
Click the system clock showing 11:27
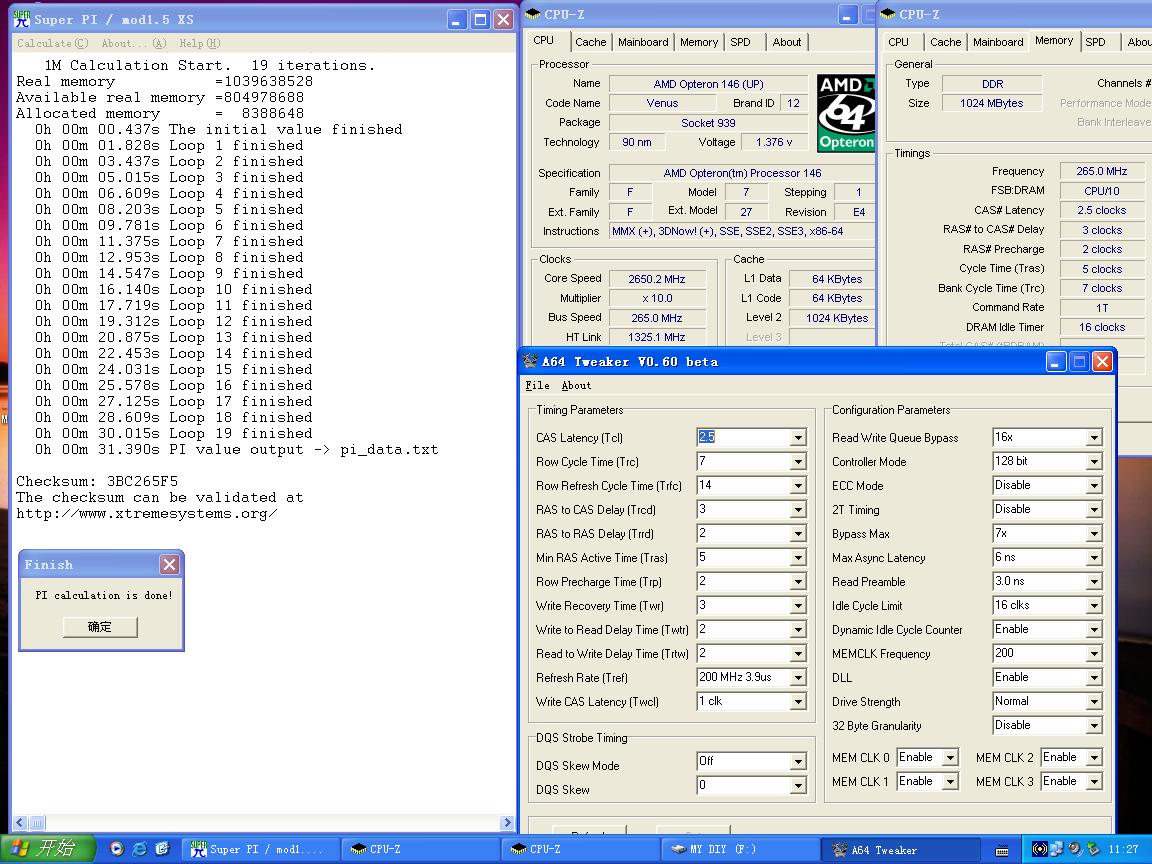coord(1123,849)
